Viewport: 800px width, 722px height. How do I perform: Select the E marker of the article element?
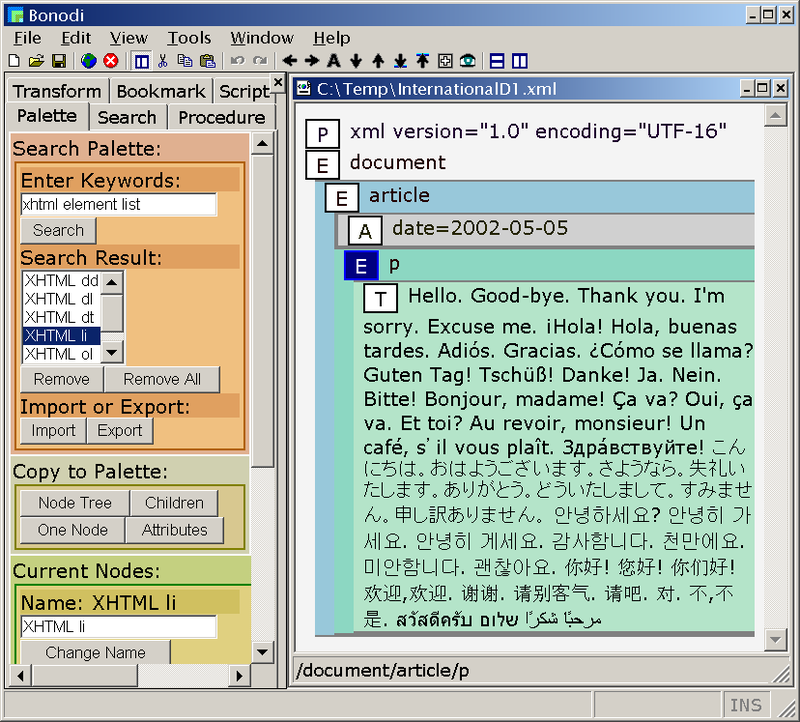(342, 198)
